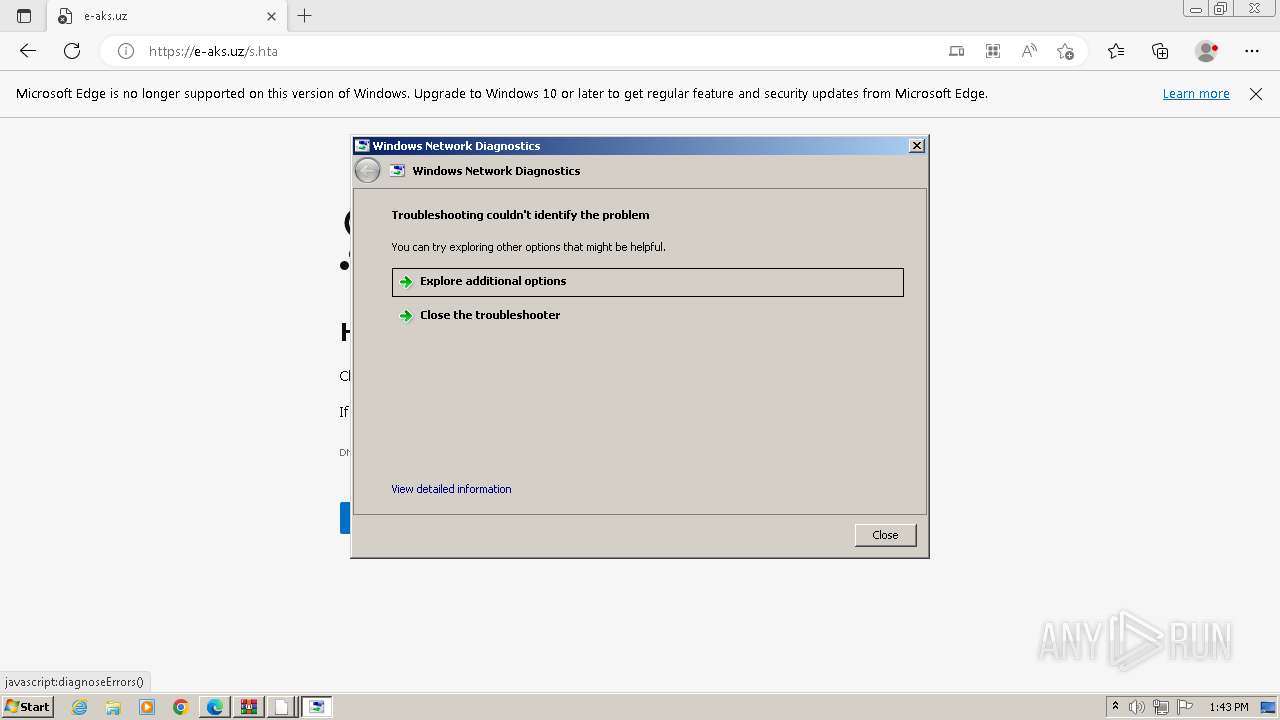
Task: Open the Favorites list
Action: [x=1116, y=51]
